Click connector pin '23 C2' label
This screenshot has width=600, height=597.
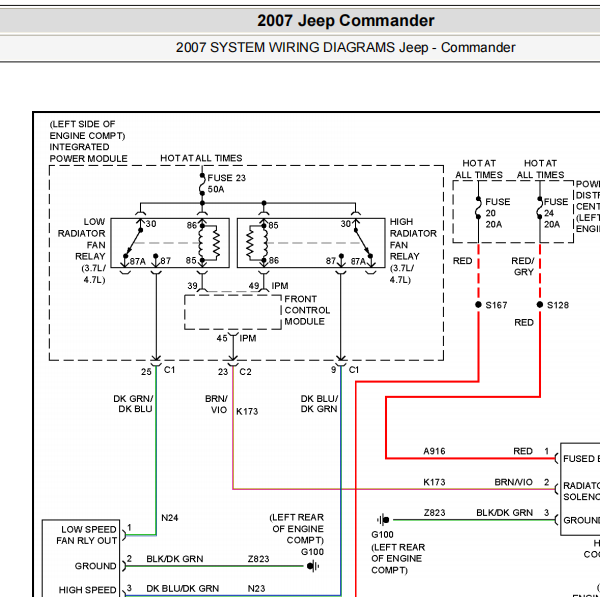click(235, 372)
